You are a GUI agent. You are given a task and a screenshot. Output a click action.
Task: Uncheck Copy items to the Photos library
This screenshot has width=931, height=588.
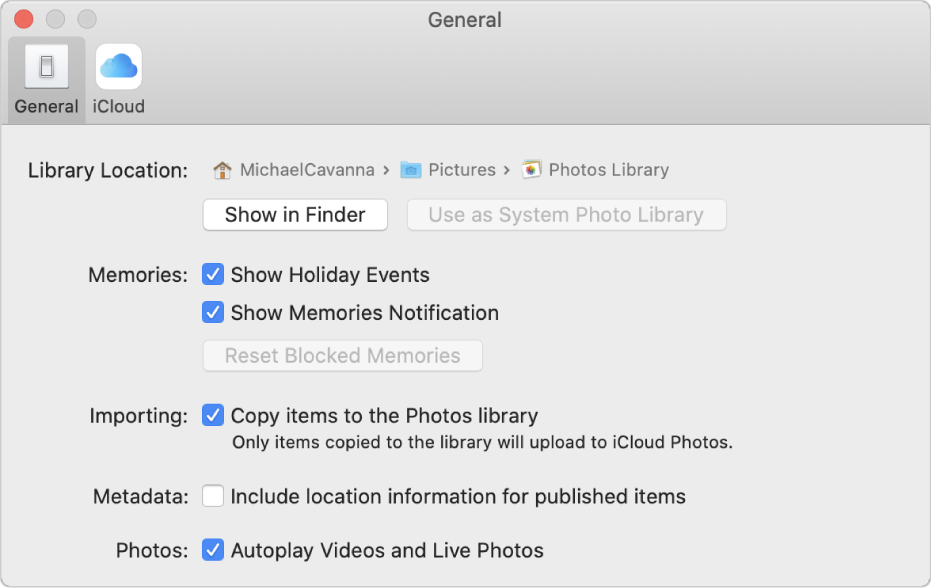pyautogui.click(x=212, y=415)
